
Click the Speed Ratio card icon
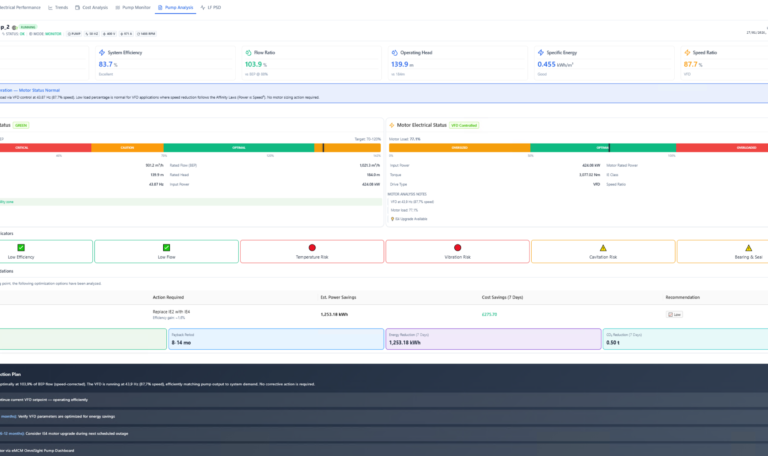point(687,52)
